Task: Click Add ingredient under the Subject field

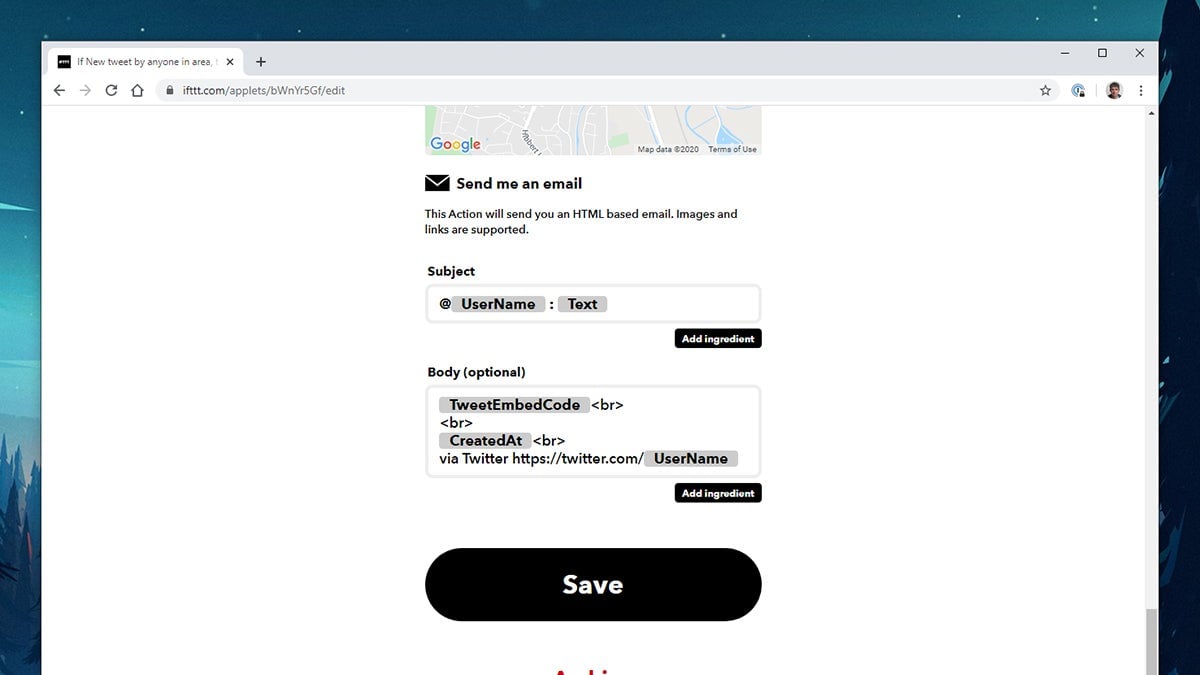Action: (x=717, y=338)
